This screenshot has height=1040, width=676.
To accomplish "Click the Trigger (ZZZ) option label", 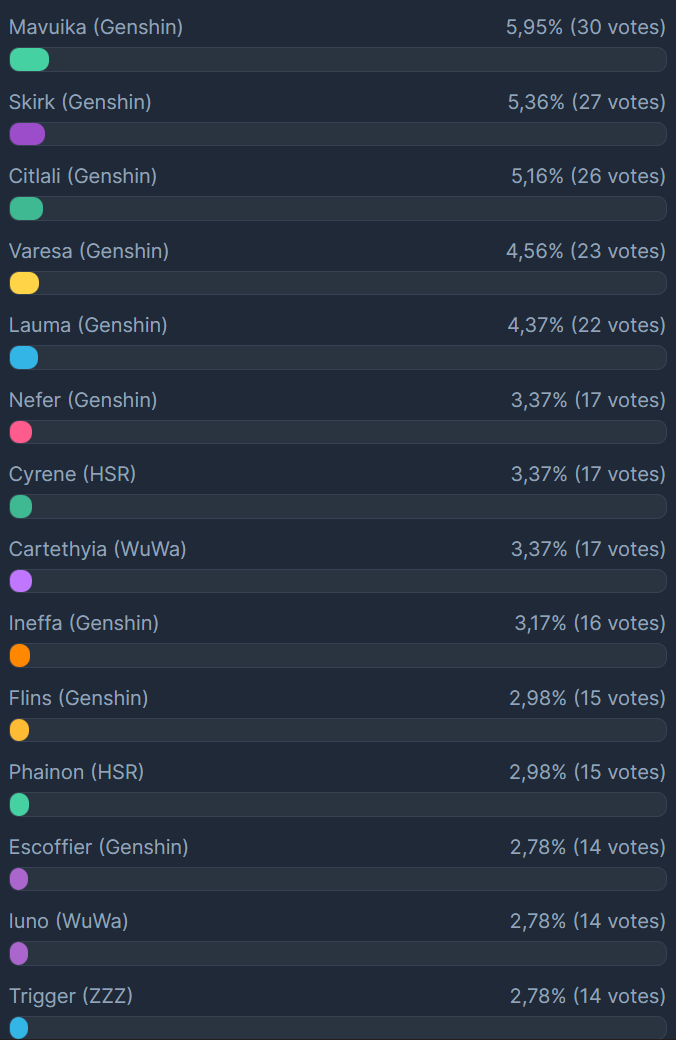I will (71, 996).
